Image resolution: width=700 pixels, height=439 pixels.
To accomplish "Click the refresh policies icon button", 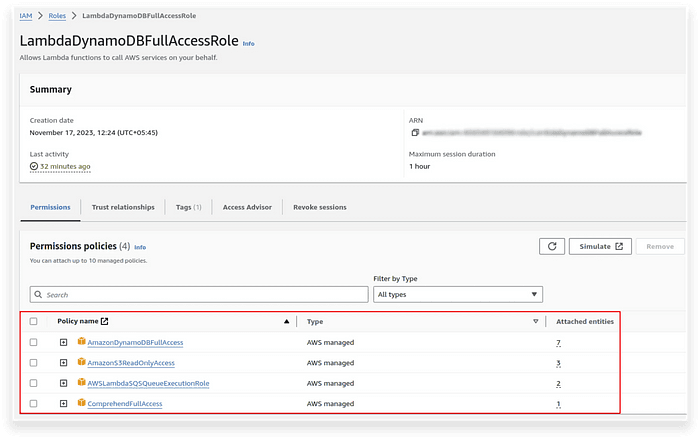I will (552, 247).
